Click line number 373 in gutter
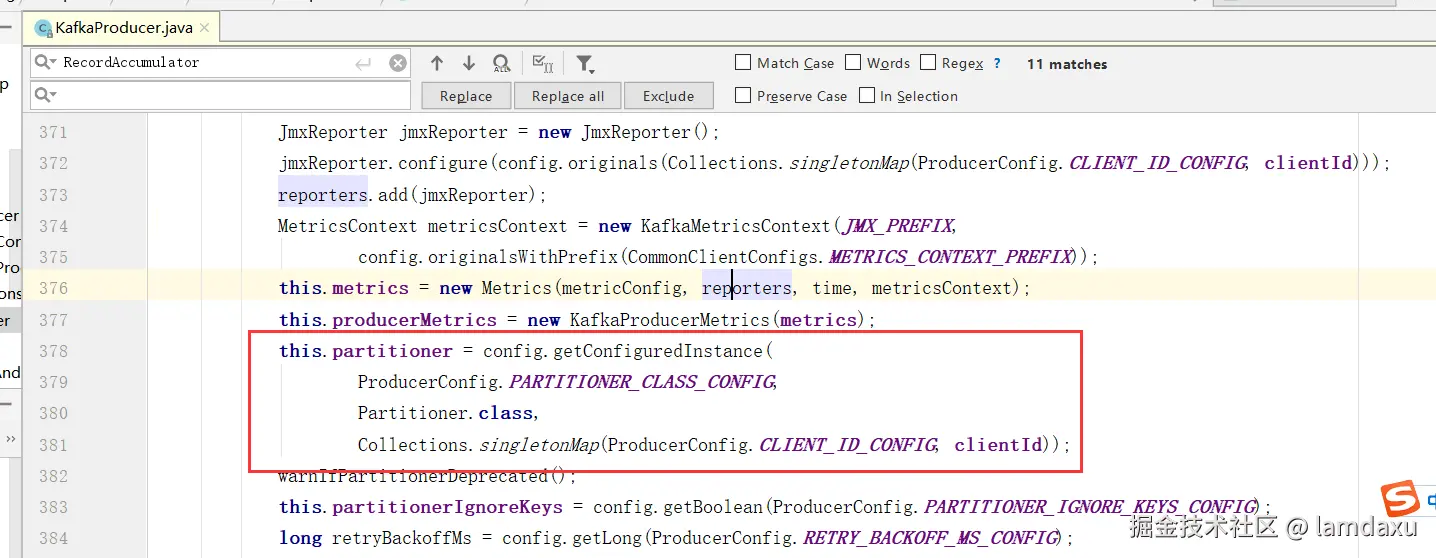The height and width of the screenshot is (558, 1436). coord(53,195)
